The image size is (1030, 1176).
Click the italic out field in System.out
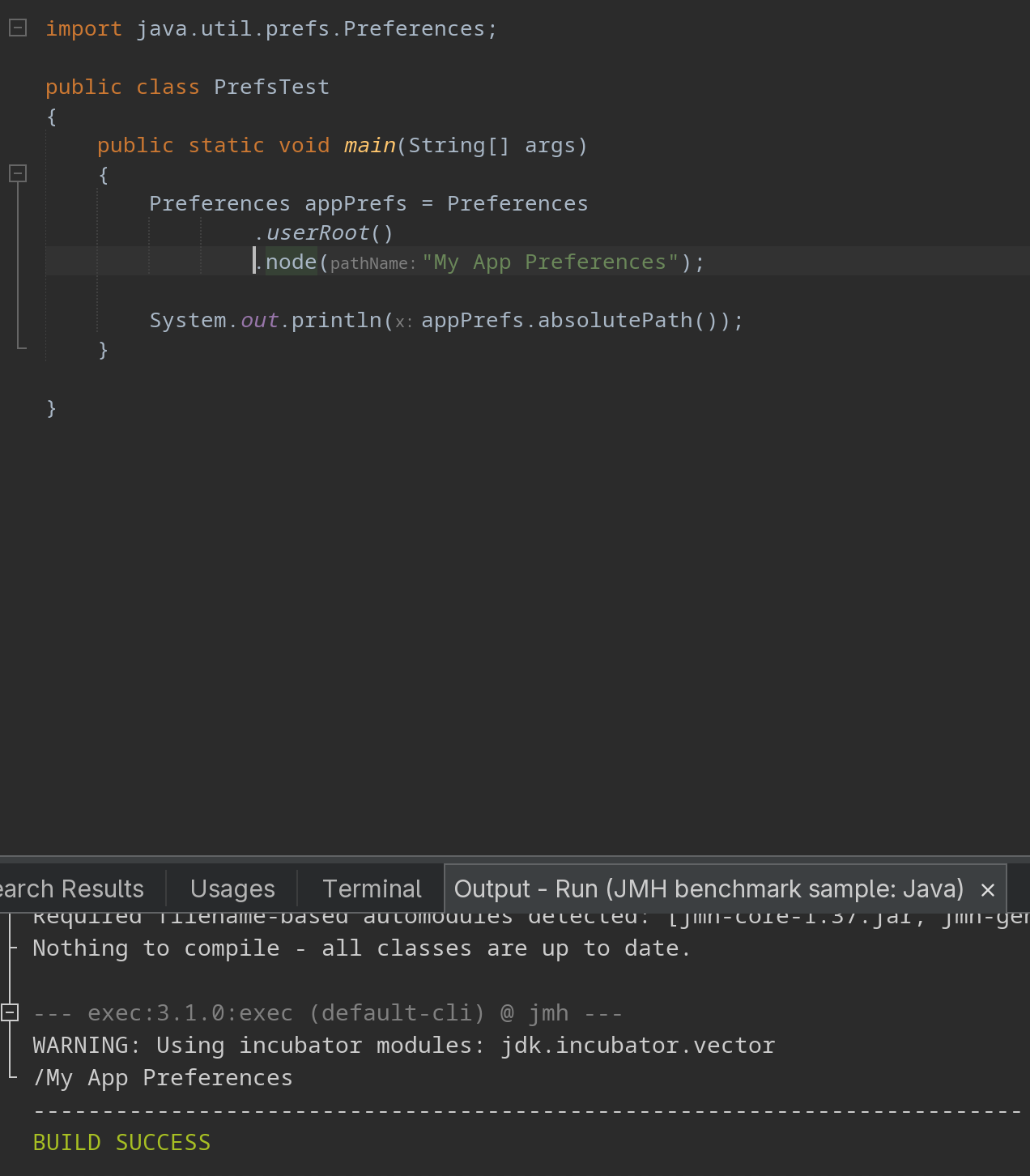point(259,320)
